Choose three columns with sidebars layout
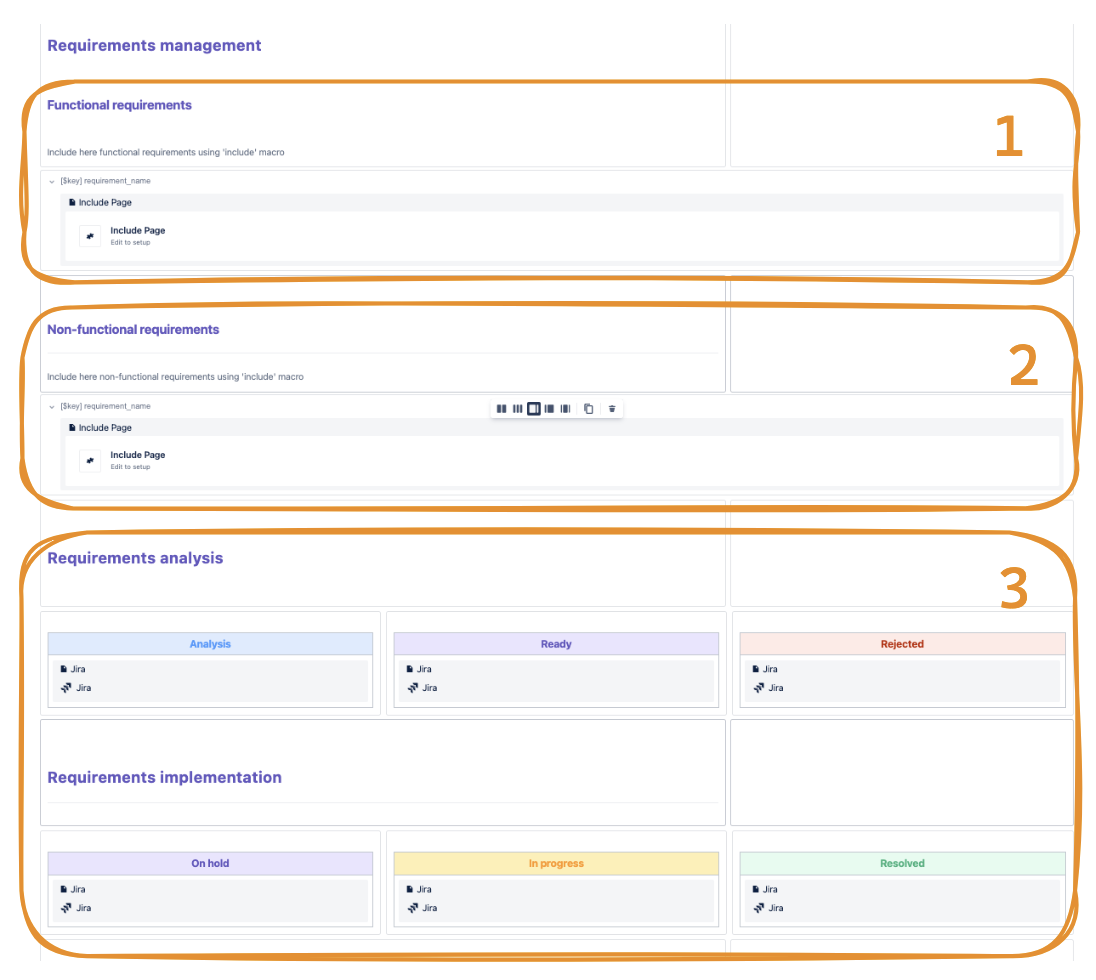This screenshot has width=1096, height=980. pyautogui.click(x=565, y=409)
